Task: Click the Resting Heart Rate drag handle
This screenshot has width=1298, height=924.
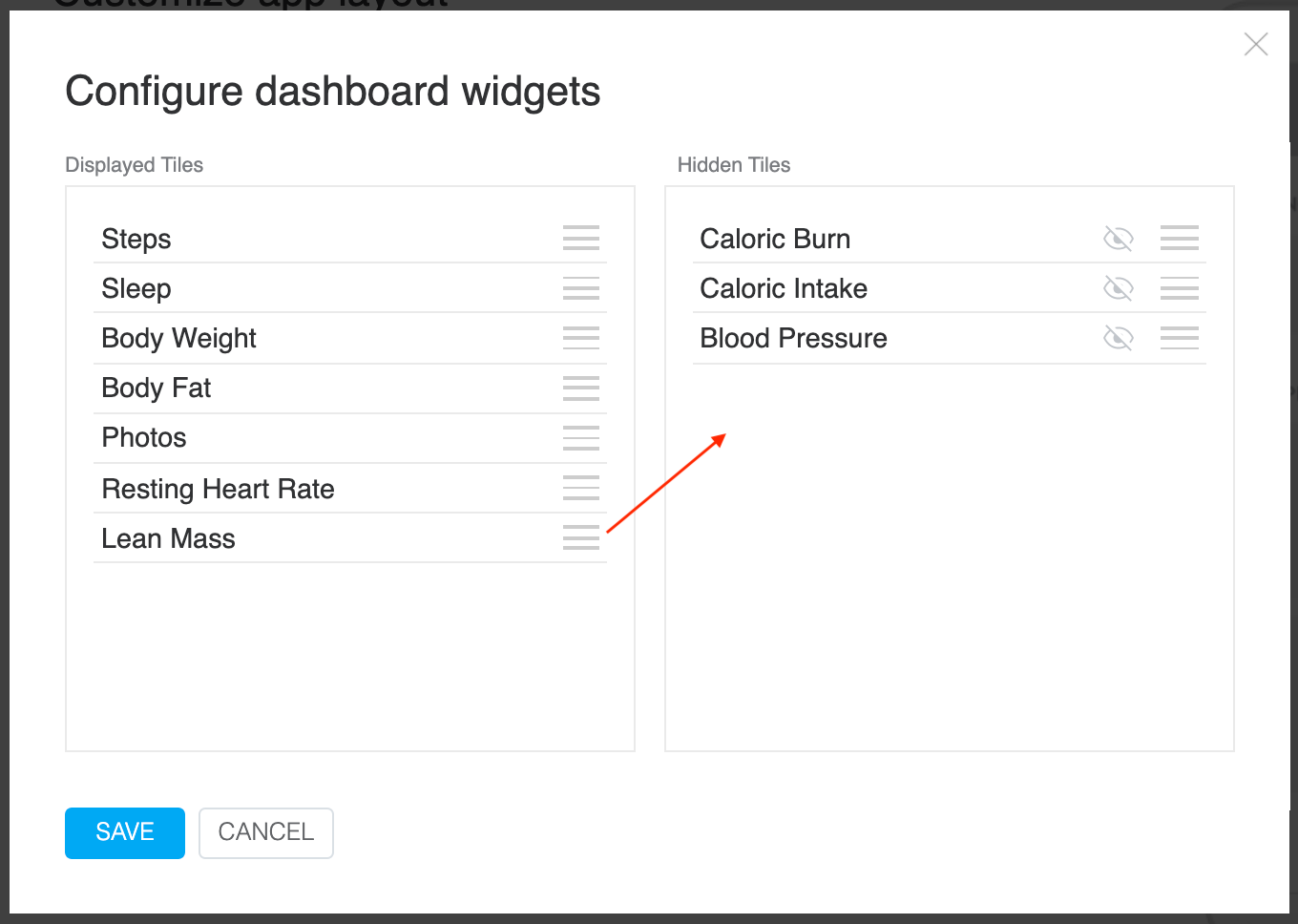Action: 581,488
